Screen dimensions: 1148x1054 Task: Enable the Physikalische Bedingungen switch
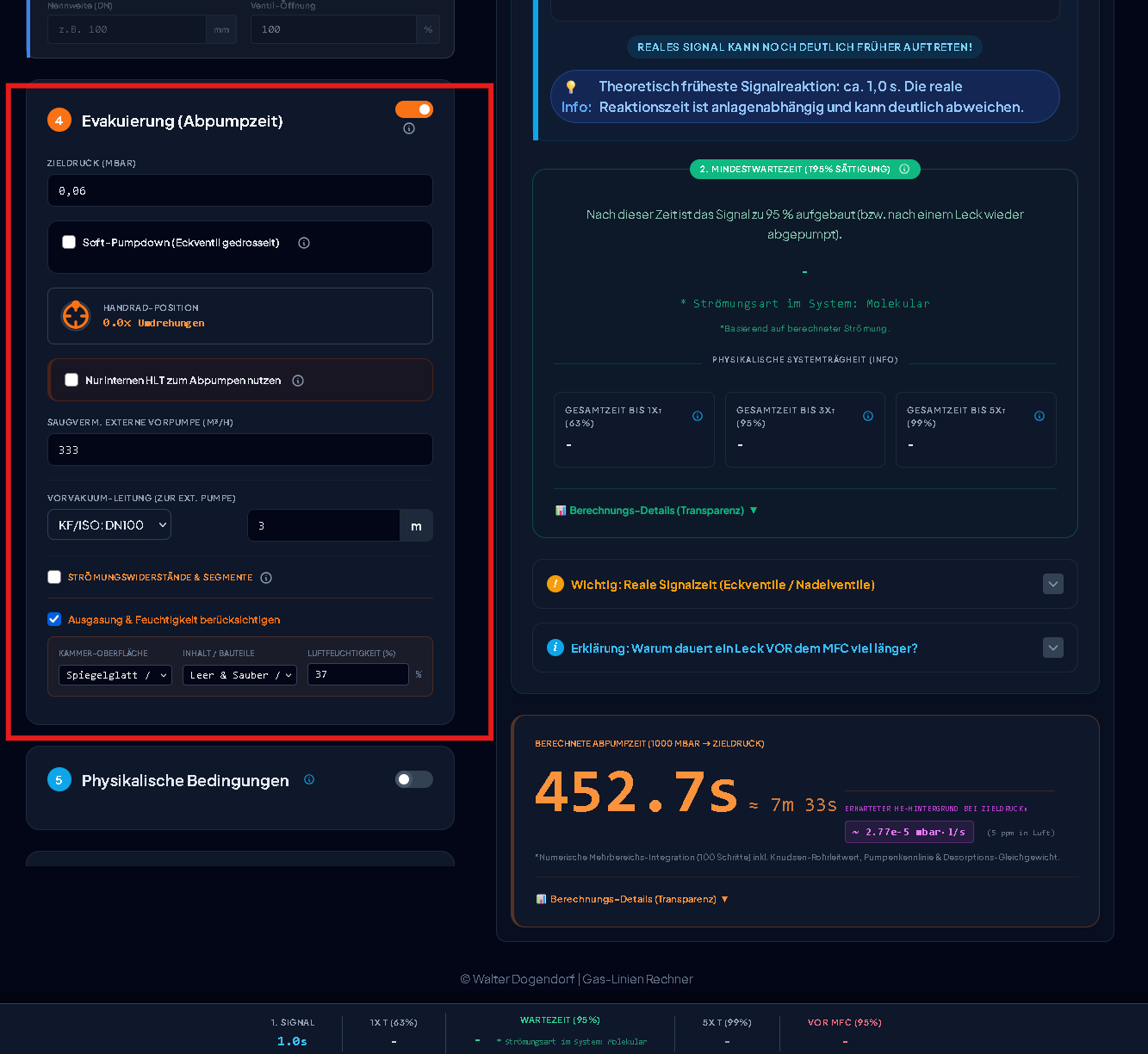pos(414,779)
